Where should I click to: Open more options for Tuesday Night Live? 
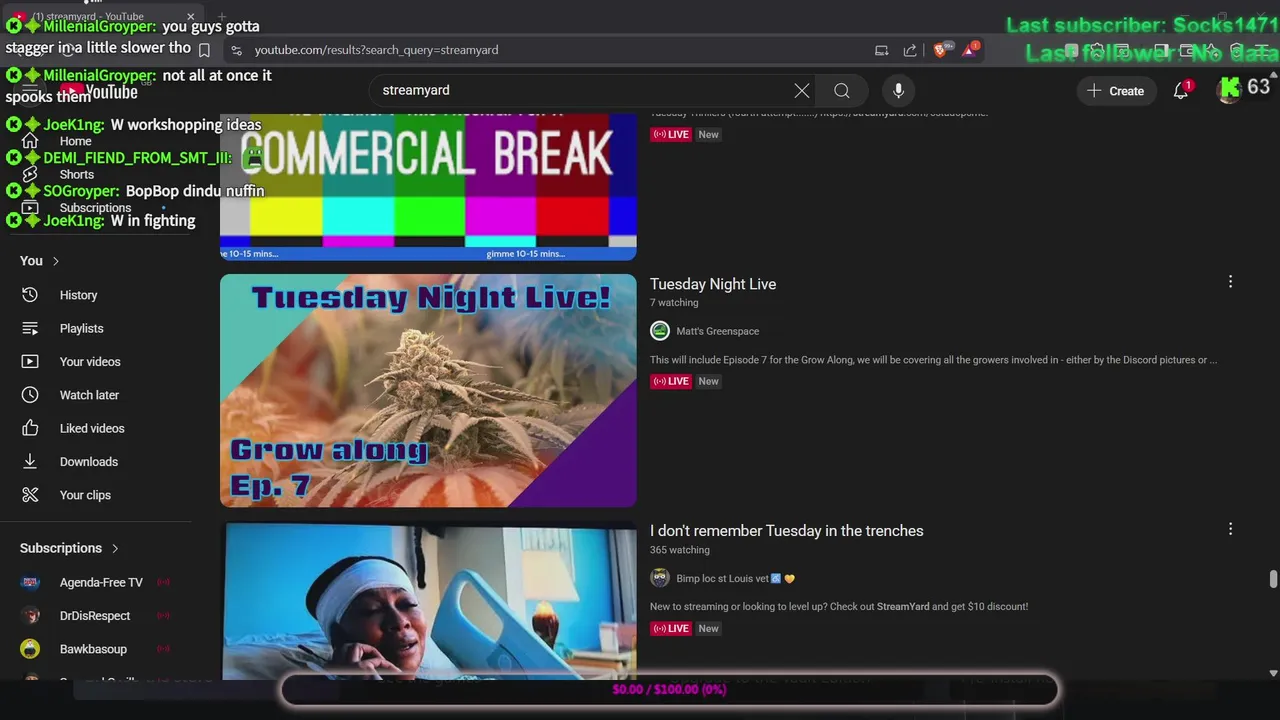tap(1230, 282)
